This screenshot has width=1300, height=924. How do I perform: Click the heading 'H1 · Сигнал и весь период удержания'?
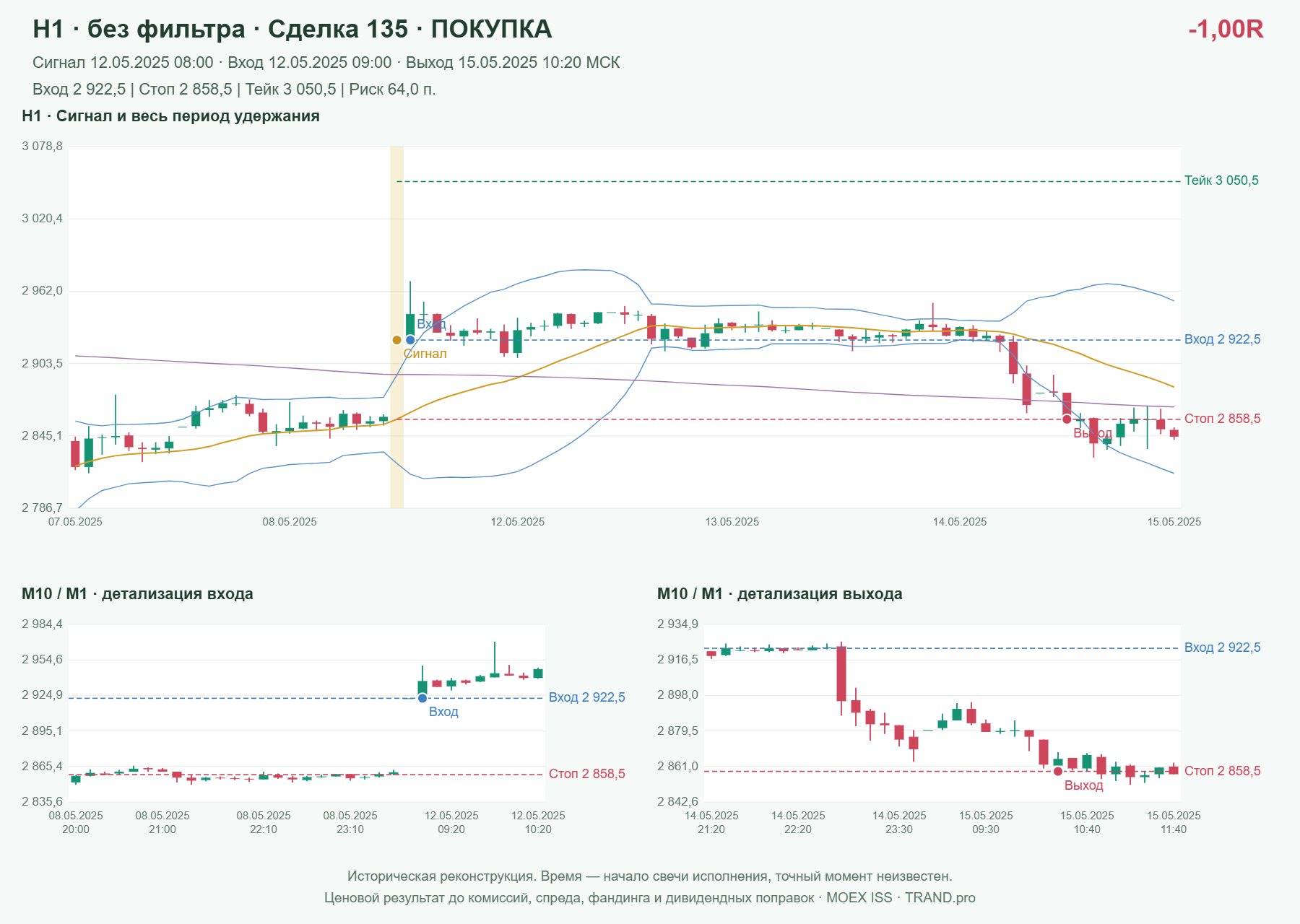(x=170, y=116)
